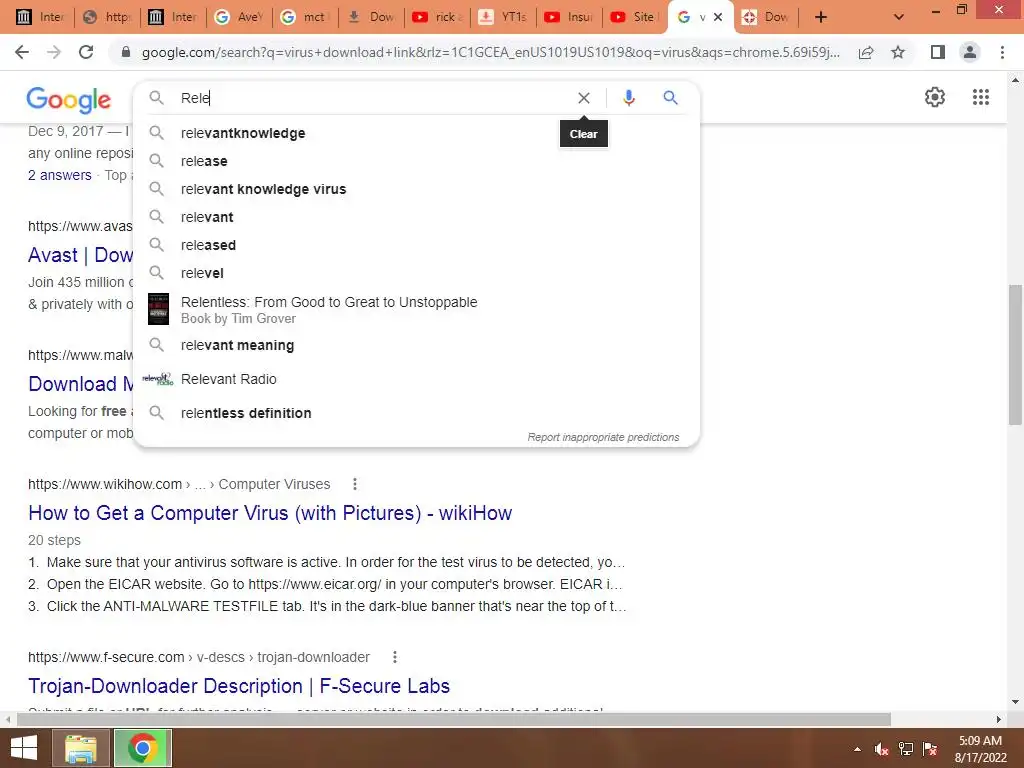Image resolution: width=1024 pixels, height=768 pixels.
Task: Reload the current page
Action: 86,52
